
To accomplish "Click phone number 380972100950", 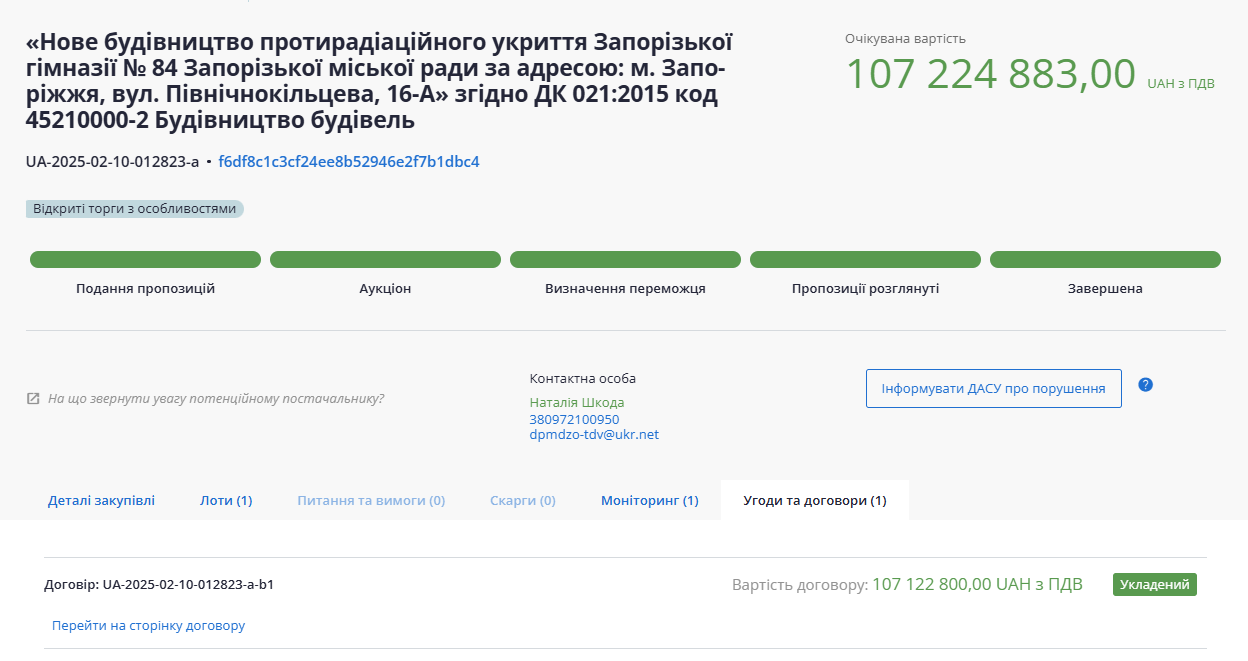I will coord(574,420).
